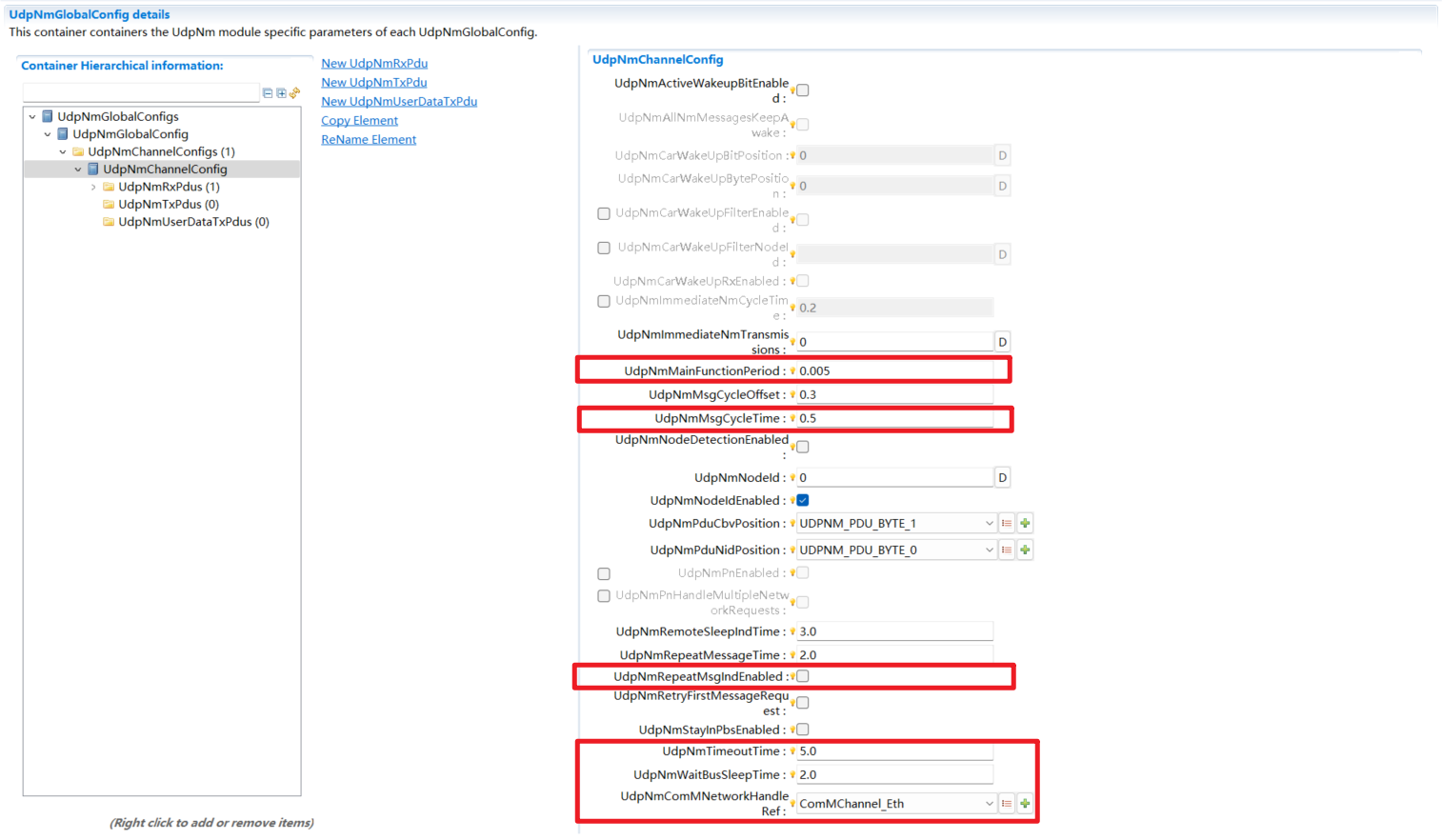This screenshot has height=840, width=1442.
Task: Enable the UdpNmActiveWakeupBitEnabled checkbox
Action: tap(801, 90)
